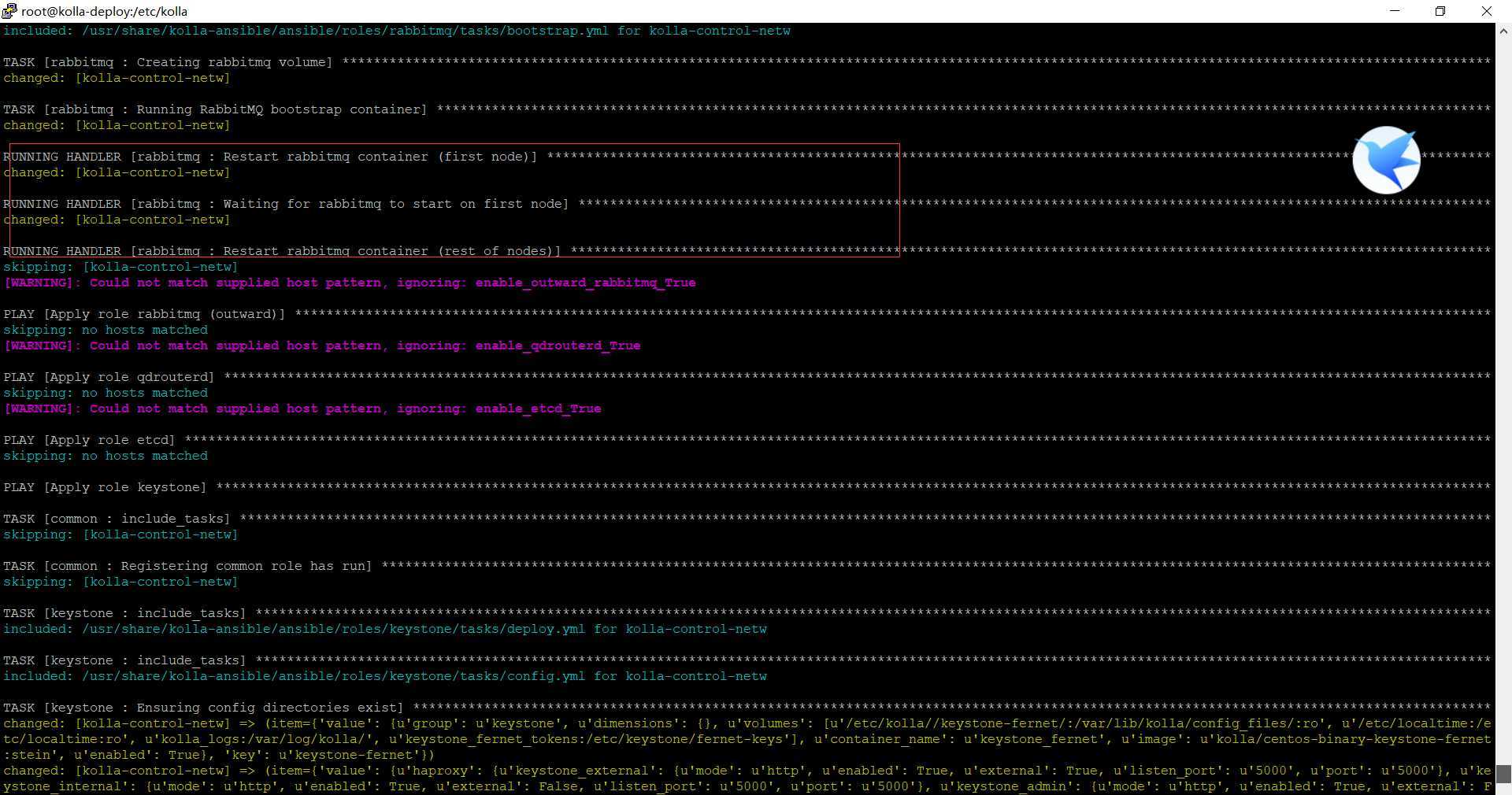Restore down the terminal window
Viewport: 1512px width, 795px height.
(1440, 11)
